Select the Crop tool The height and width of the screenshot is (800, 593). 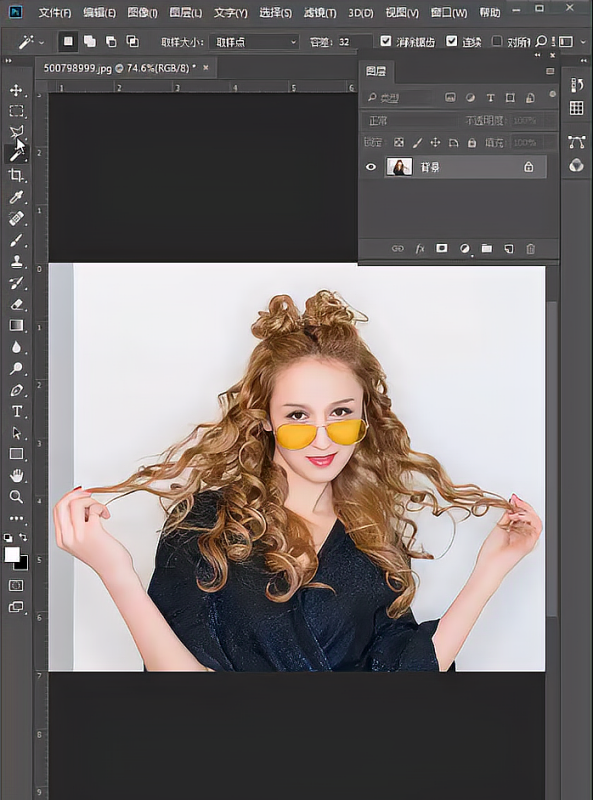coord(16,176)
